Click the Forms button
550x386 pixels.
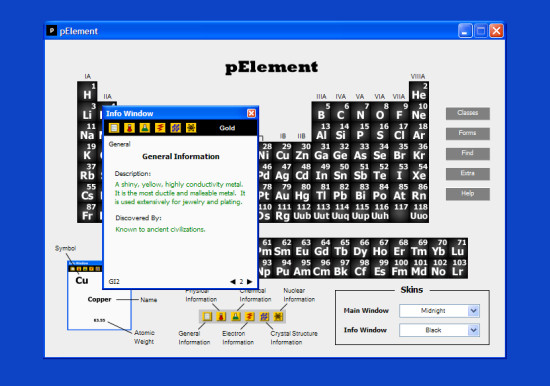click(x=468, y=133)
